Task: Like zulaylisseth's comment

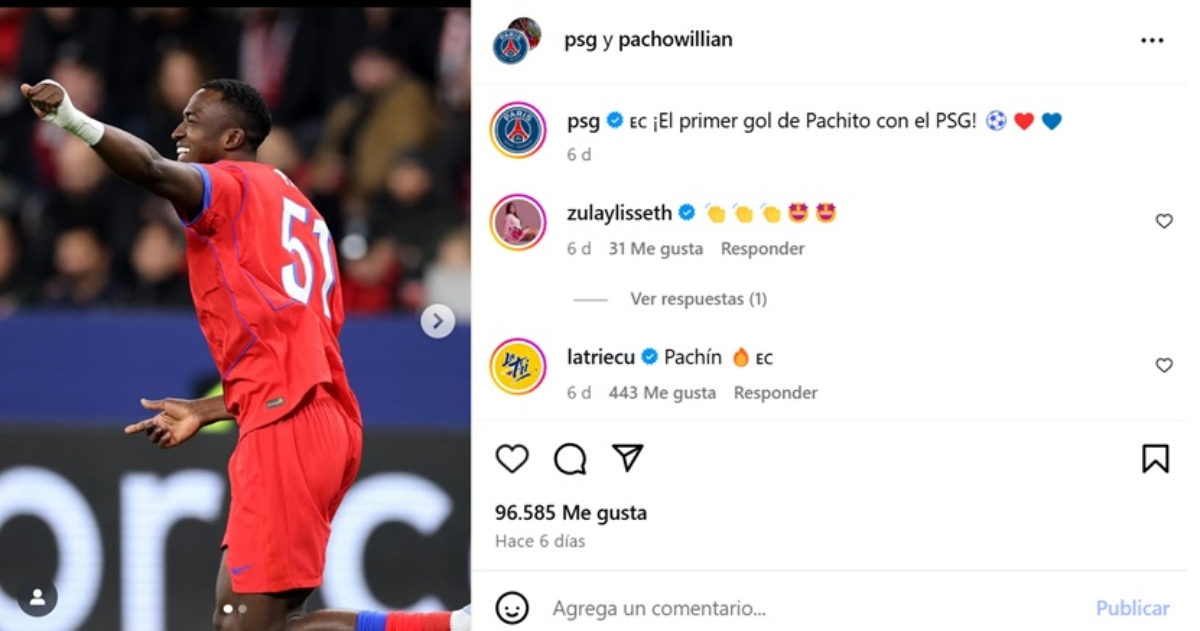Action: coord(1164,221)
